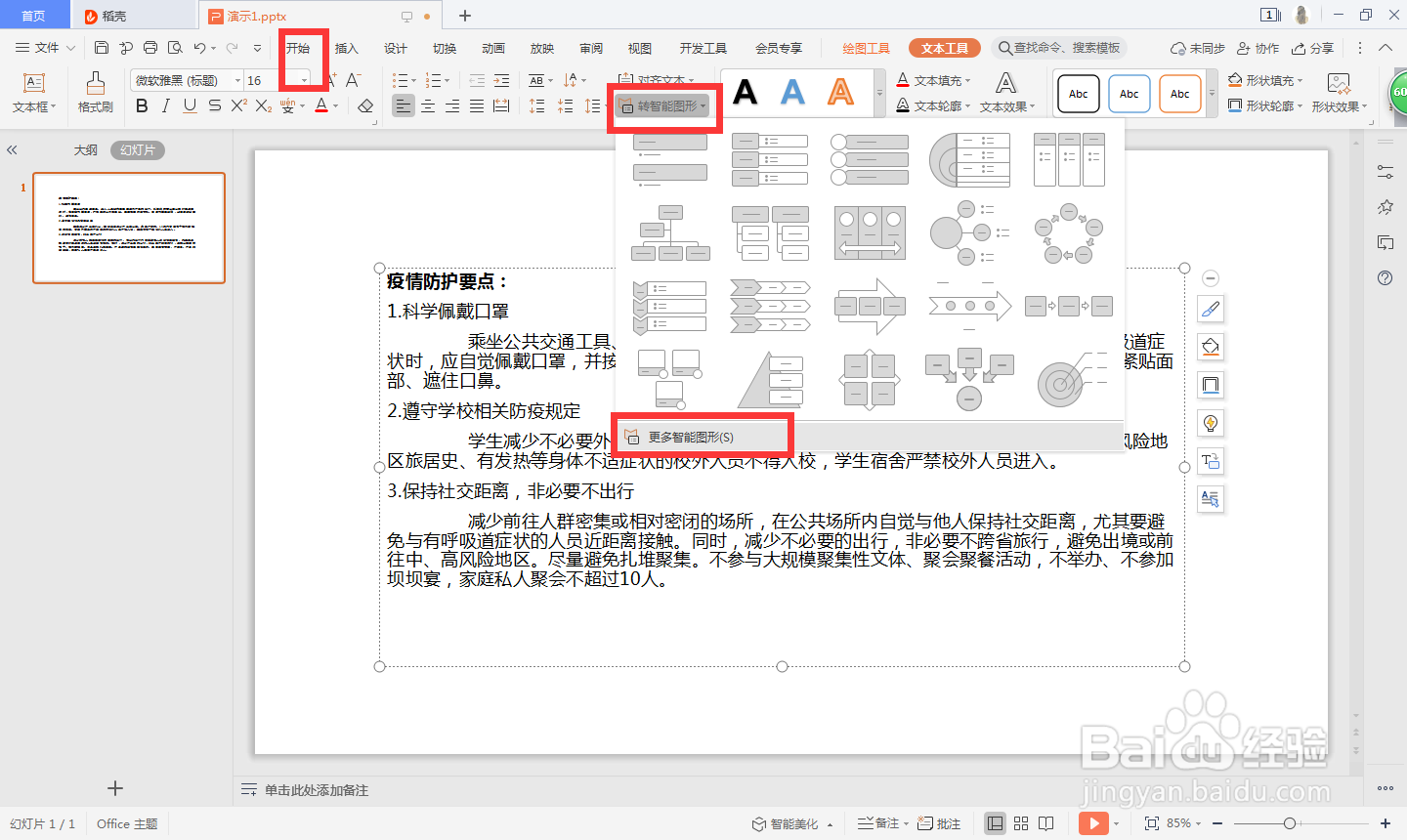Select the 文本框 text box tool

pyautogui.click(x=32, y=93)
